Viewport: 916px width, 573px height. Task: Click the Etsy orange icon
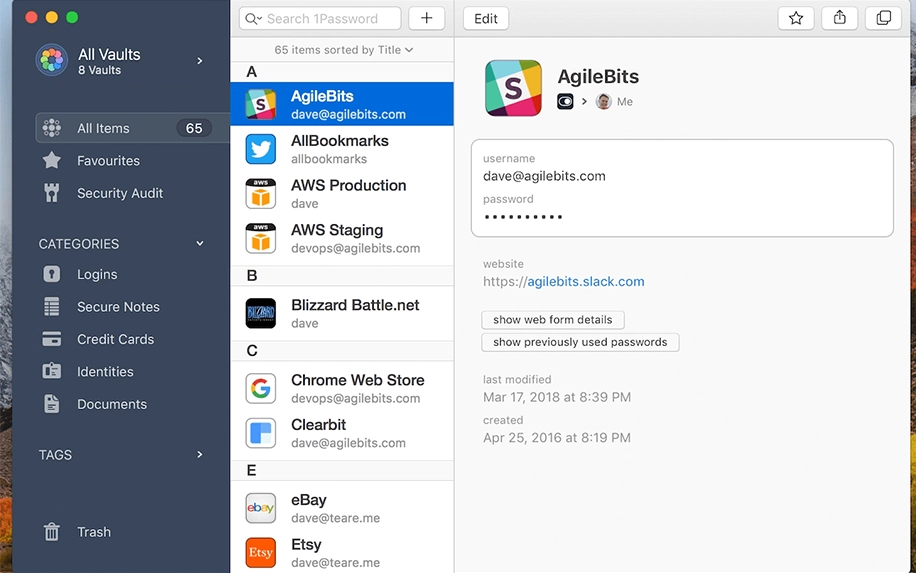[x=261, y=553]
